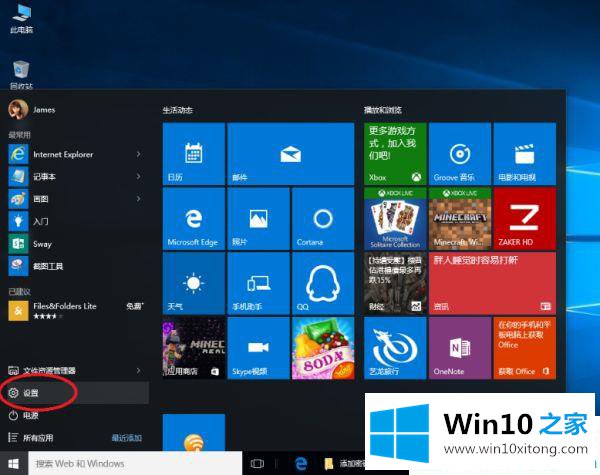Expand the Notepad (记事本) jump list arrow
The width and height of the screenshot is (600, 475).
pos(139,176)
